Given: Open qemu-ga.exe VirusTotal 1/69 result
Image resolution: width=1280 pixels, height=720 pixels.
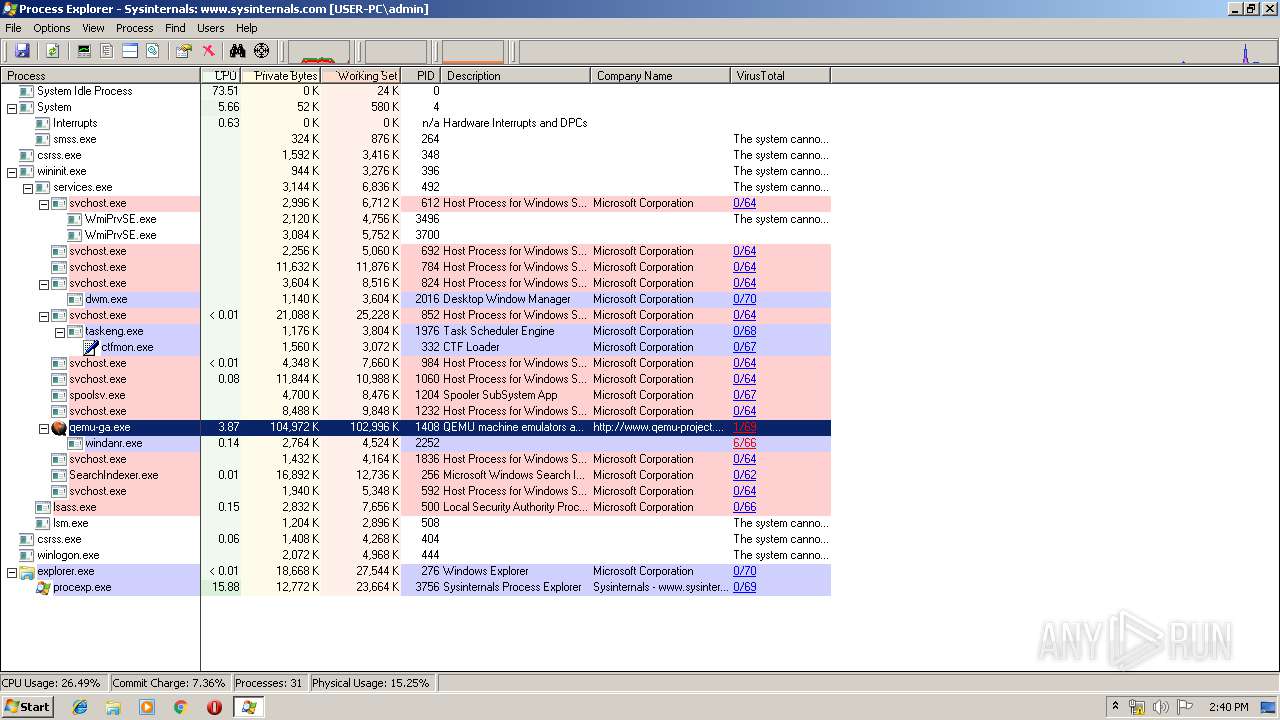Looking at the screenshot, I should pos(744,427).
